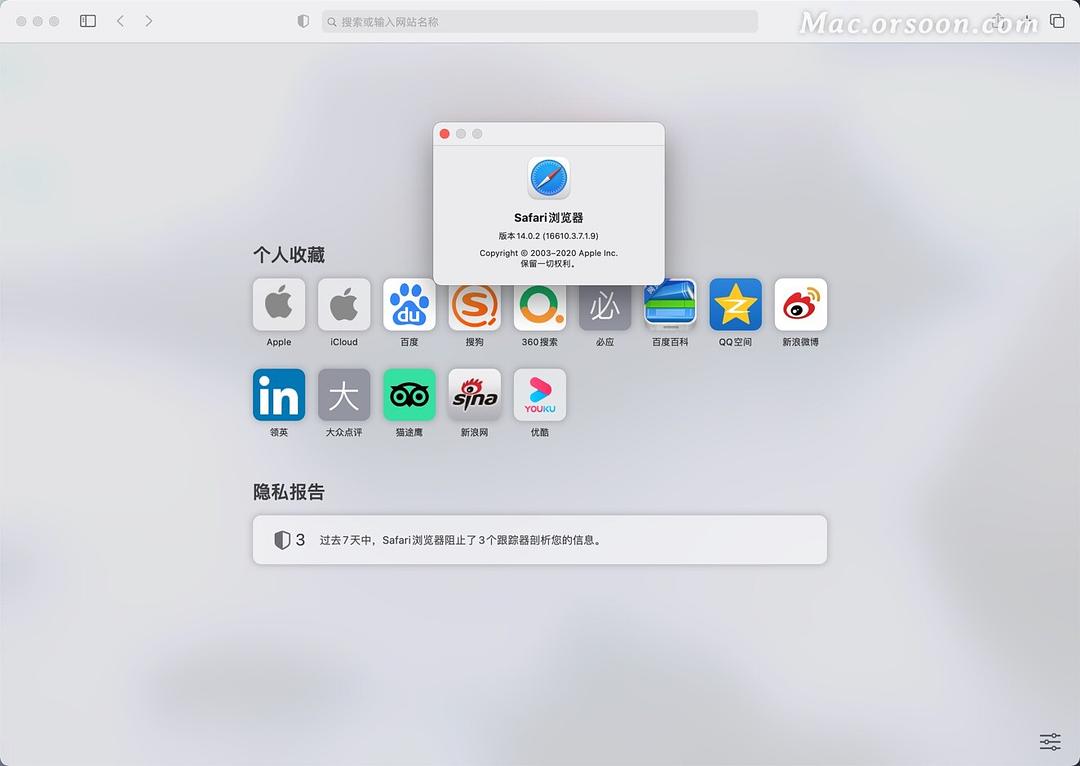This screenshot has width=1080, height=766.
Task: Open the 优酷 Youku favorite
Action: [x=539, y=395]
